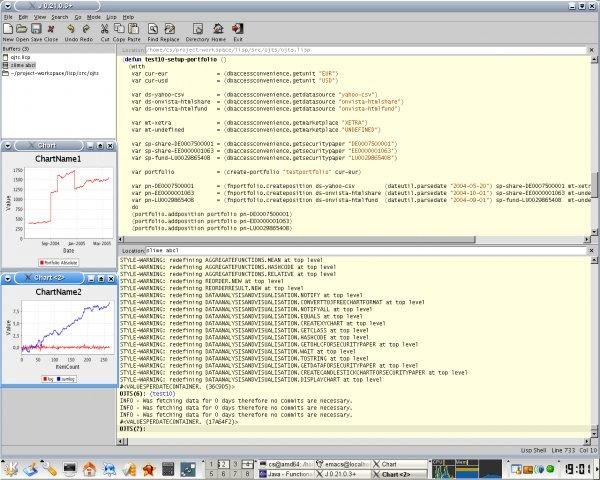Click the lower Location field showing slime abcl
The width and height of the screenshot is (600, 480).
point(365,250)
